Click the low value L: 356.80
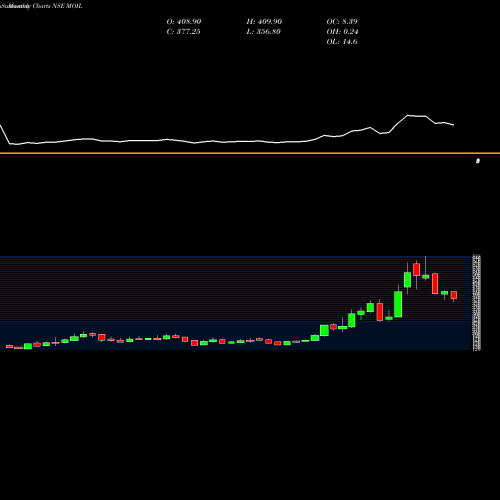The height and width of the screenshot is (500, 500). [x=263, y=32]
